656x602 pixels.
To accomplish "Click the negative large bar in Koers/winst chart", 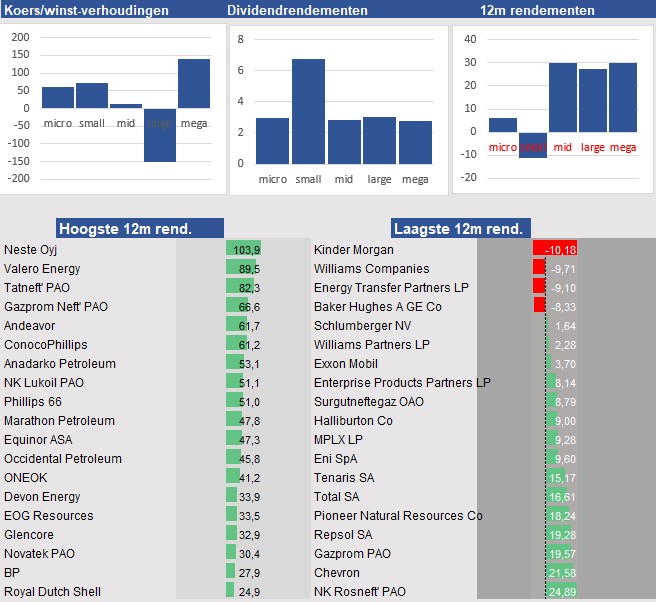I will pos(160,135).
